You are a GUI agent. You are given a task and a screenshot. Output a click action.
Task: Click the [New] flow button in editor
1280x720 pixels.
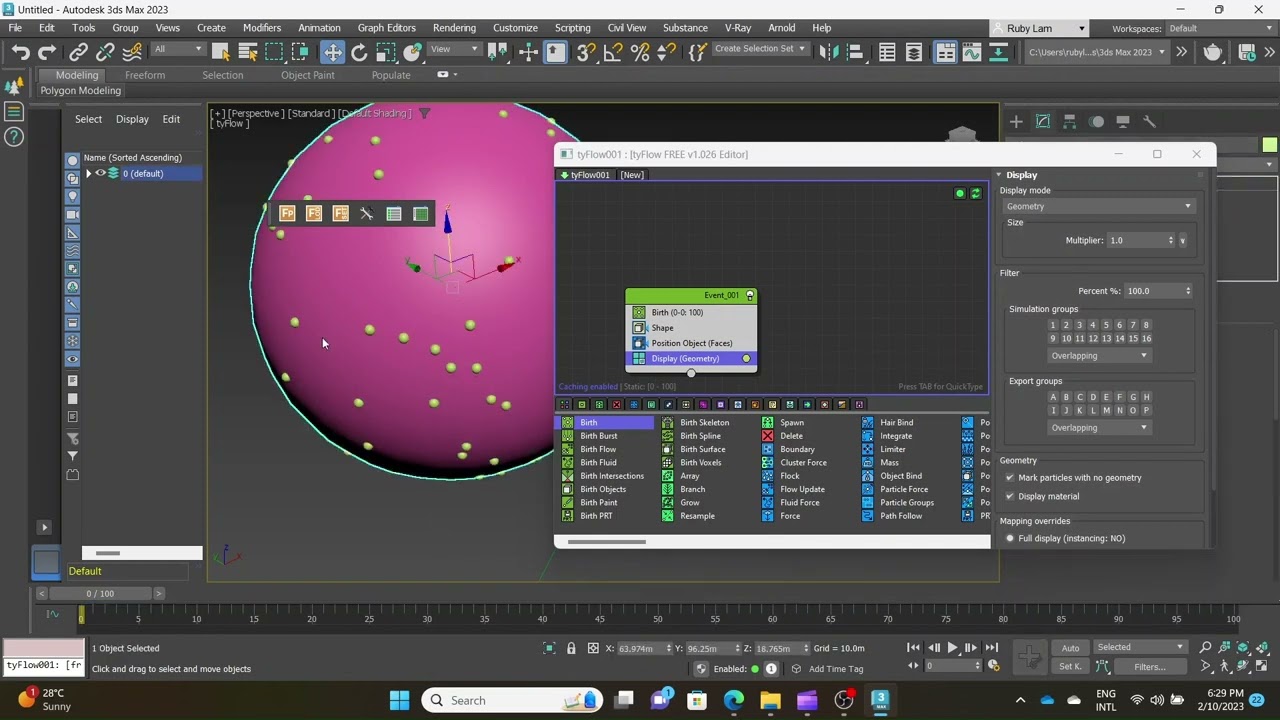632,175
